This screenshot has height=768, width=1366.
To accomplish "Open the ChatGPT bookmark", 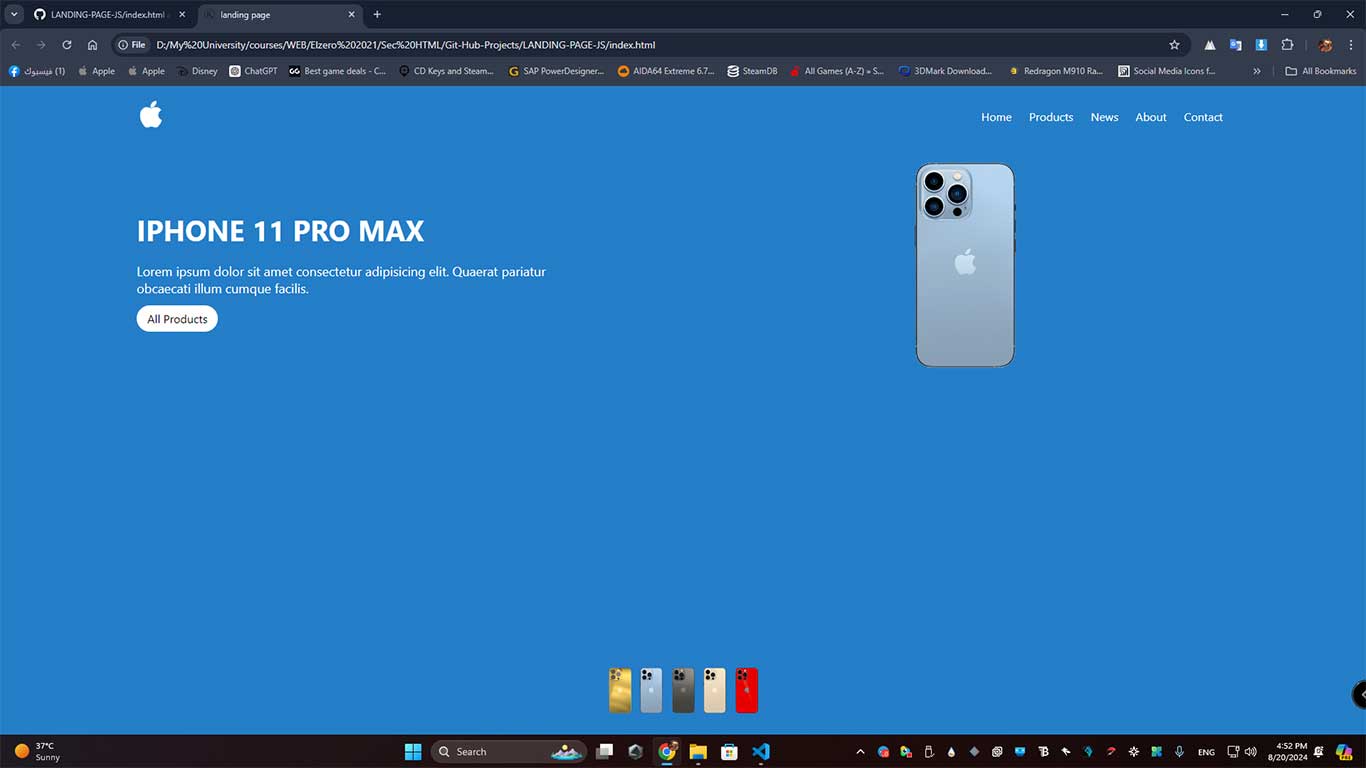I will 253,71.
